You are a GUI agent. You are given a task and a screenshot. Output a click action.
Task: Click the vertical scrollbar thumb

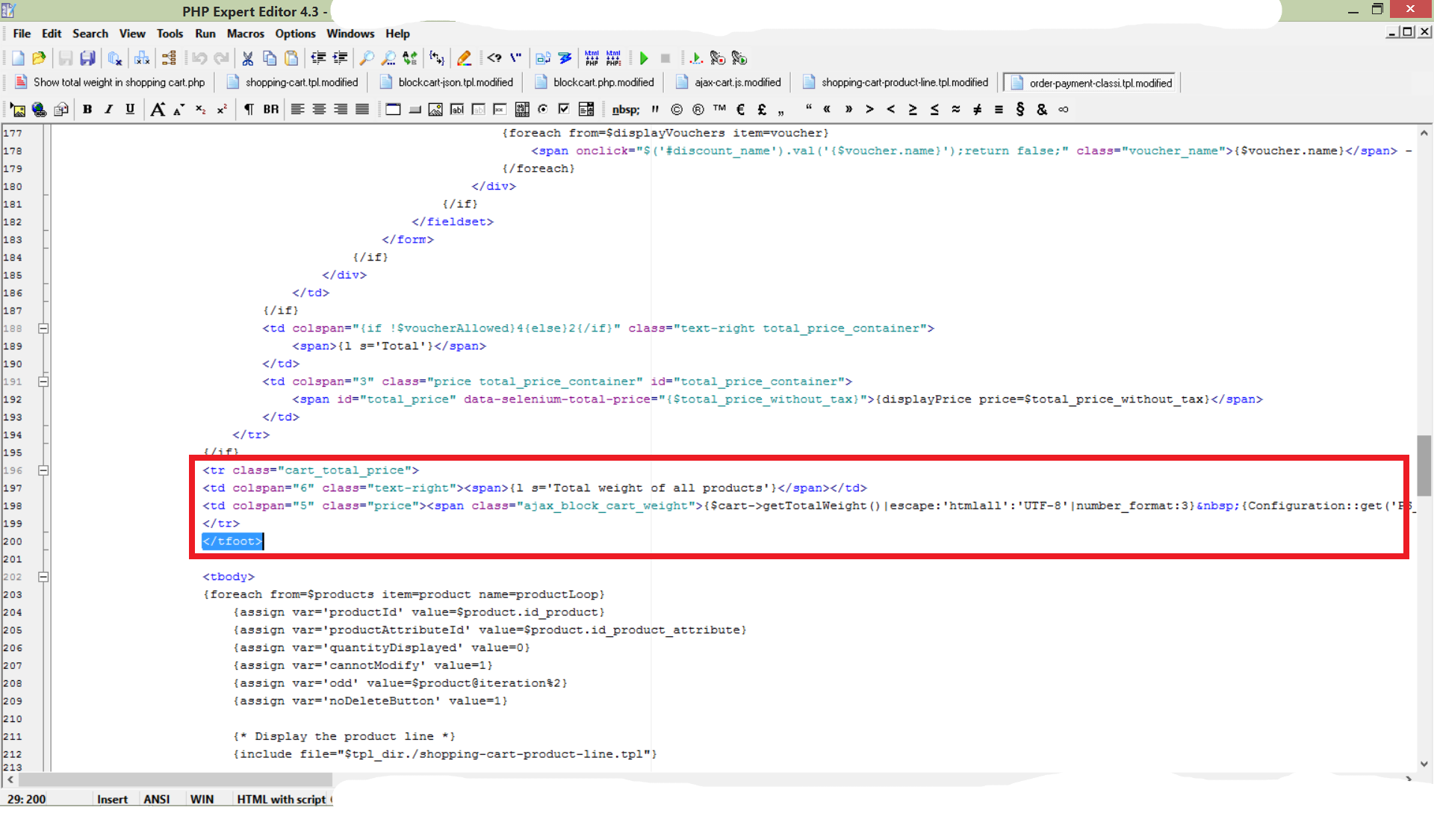click(x=1424, y=464)
